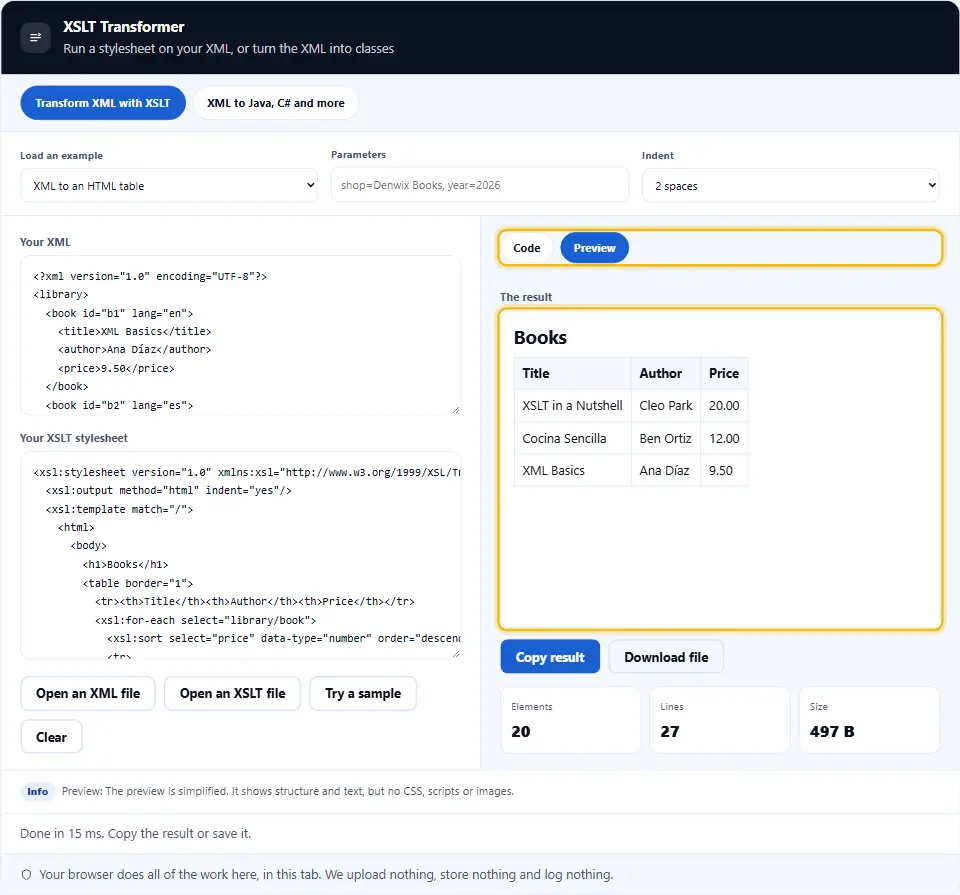Click the Try a sample button

(363, 694)
